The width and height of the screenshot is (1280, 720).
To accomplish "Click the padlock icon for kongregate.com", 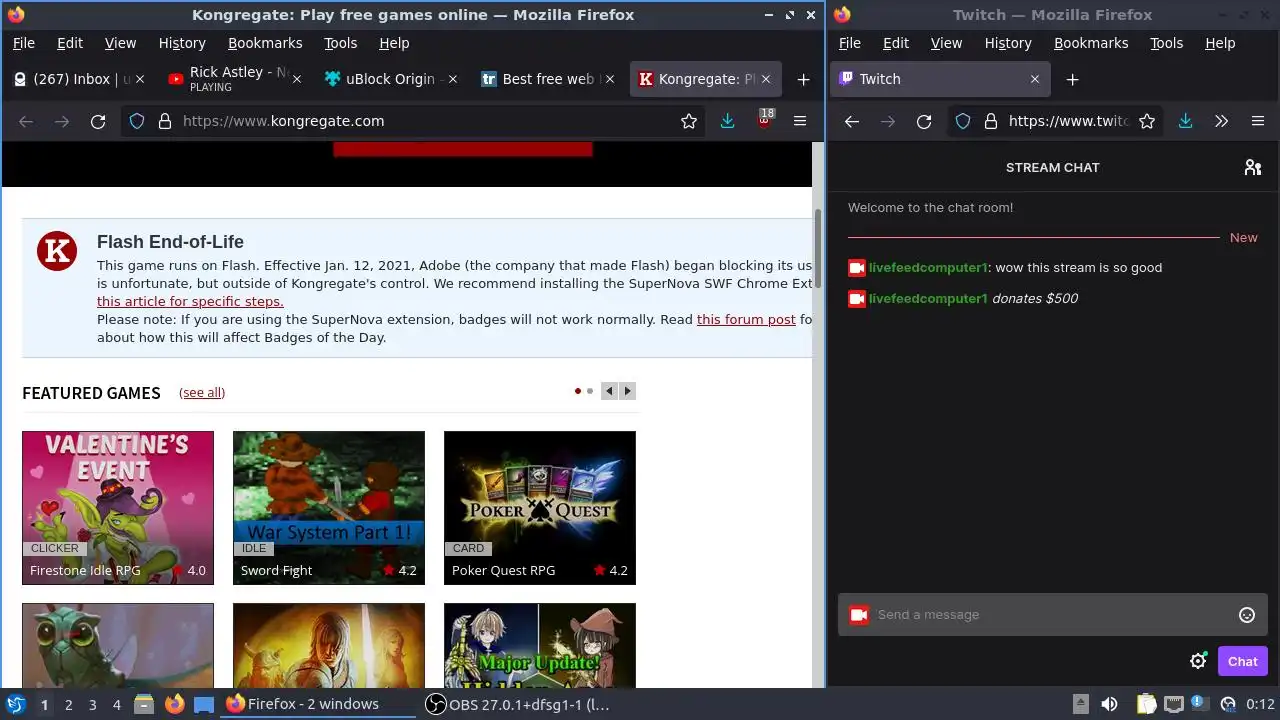I will click(165, 121).
